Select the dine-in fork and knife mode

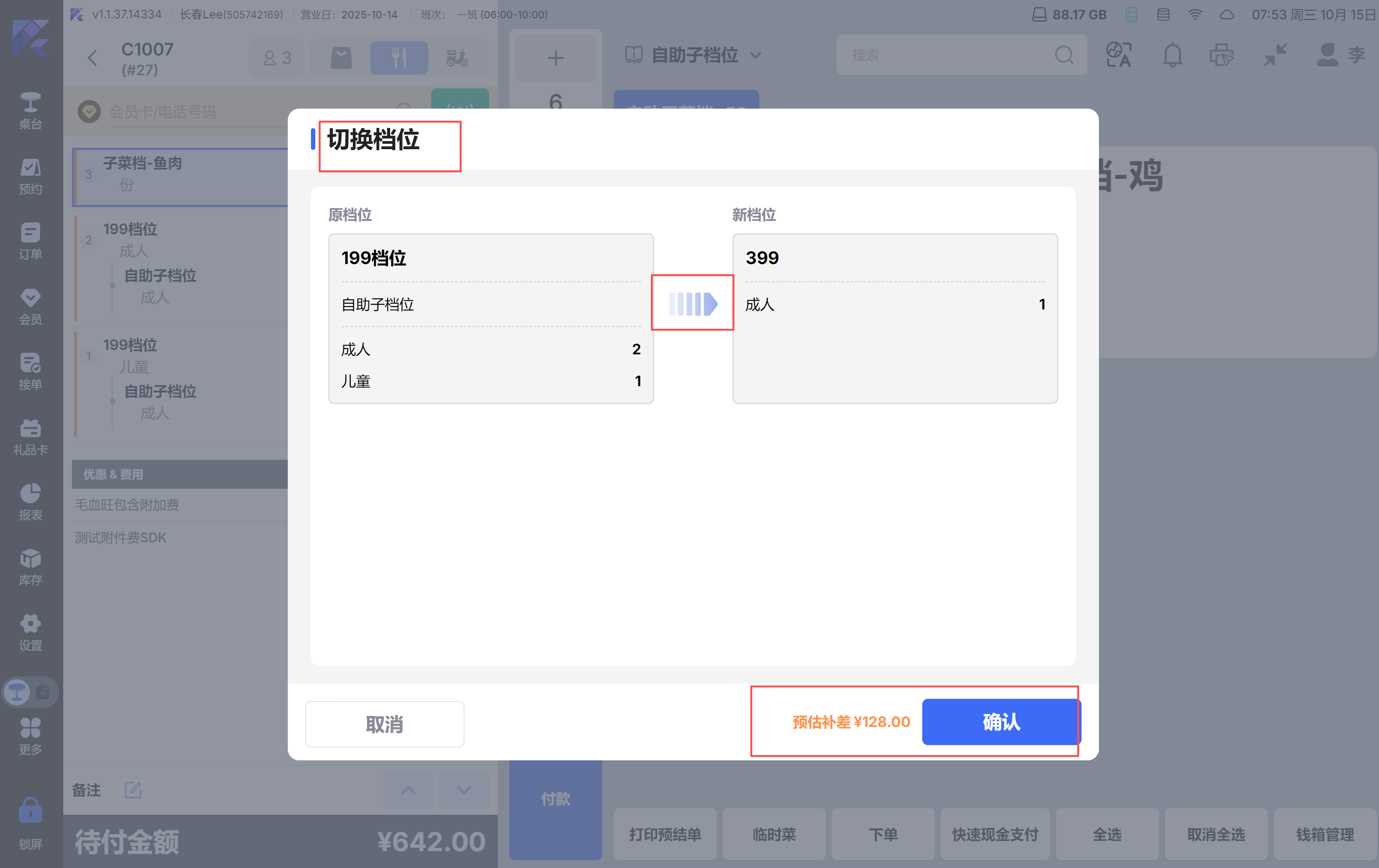(x=398, y=57)
